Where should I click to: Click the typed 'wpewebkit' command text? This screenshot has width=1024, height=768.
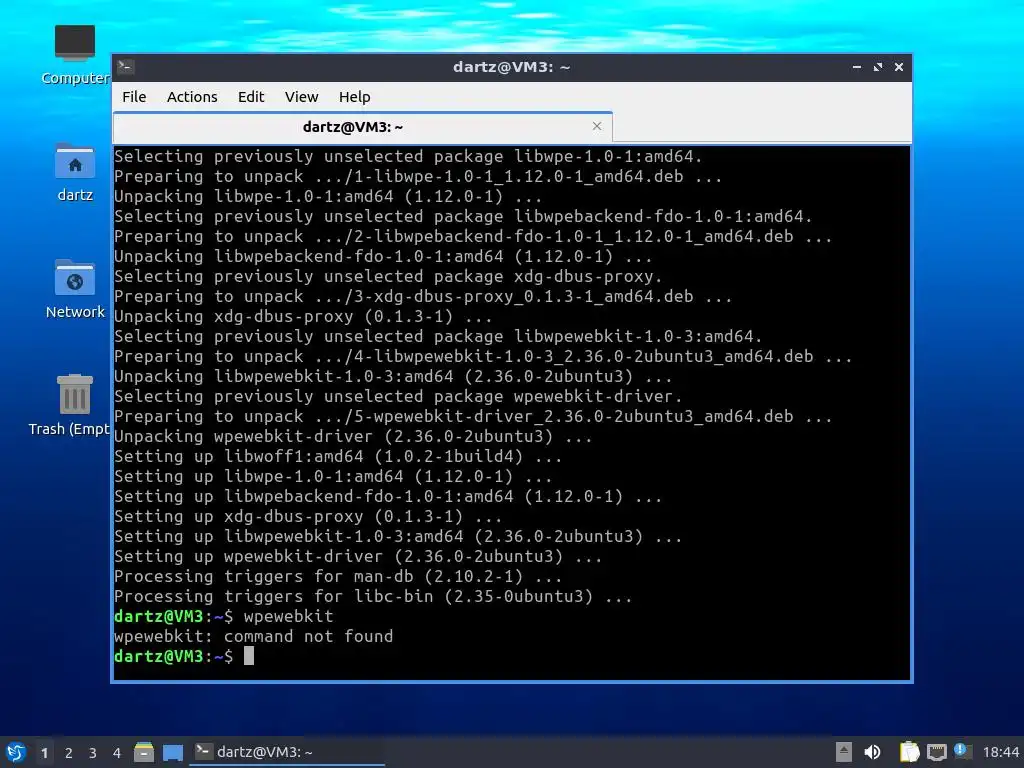(288, 616)
